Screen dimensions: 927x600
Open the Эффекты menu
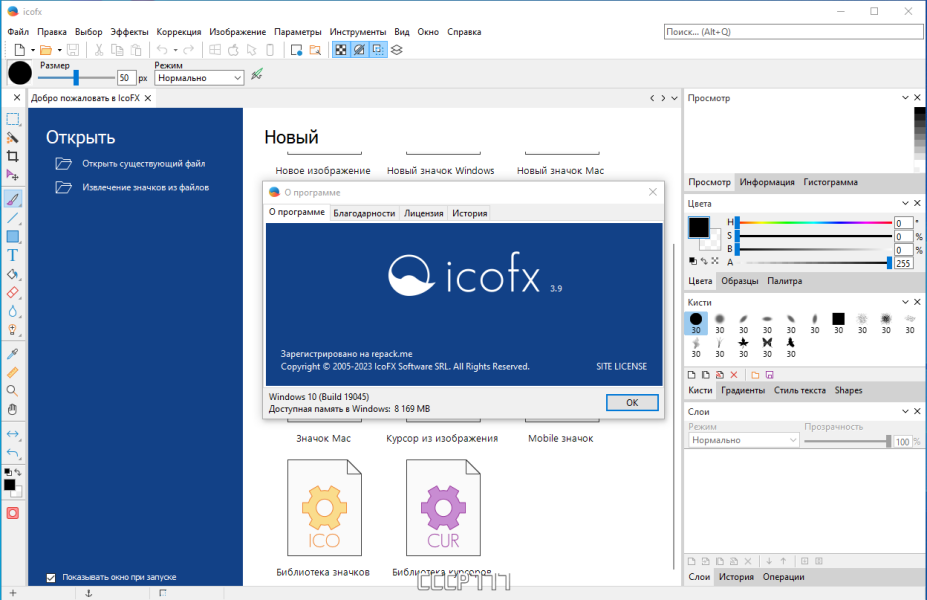pyautogui.click(x=129, y=32)
